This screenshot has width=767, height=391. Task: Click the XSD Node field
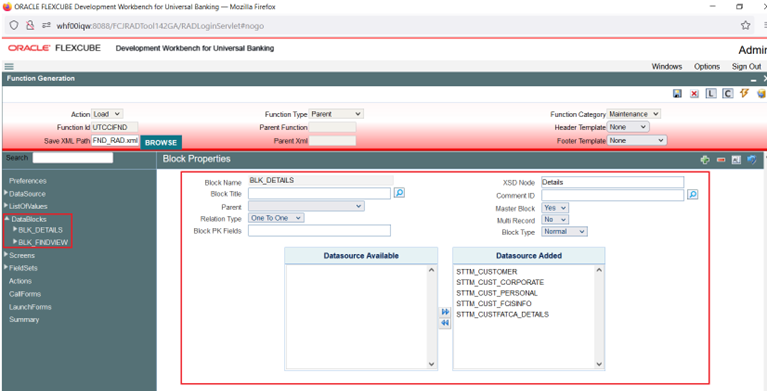click(x=612, y=182)
